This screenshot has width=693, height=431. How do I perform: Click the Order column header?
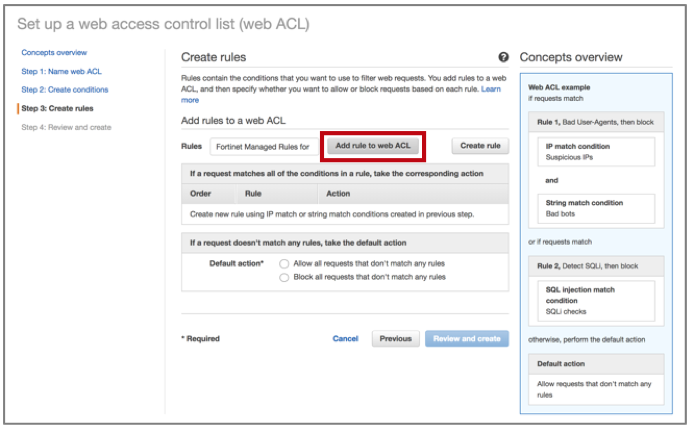coord(201,193)
